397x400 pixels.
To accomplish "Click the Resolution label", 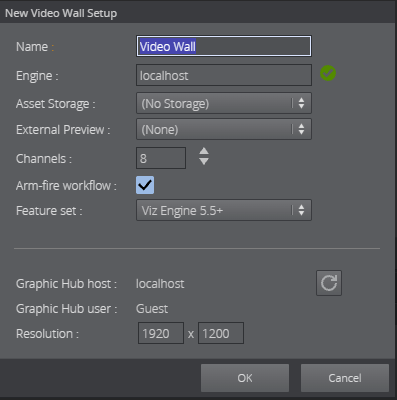I will [47, 334].
